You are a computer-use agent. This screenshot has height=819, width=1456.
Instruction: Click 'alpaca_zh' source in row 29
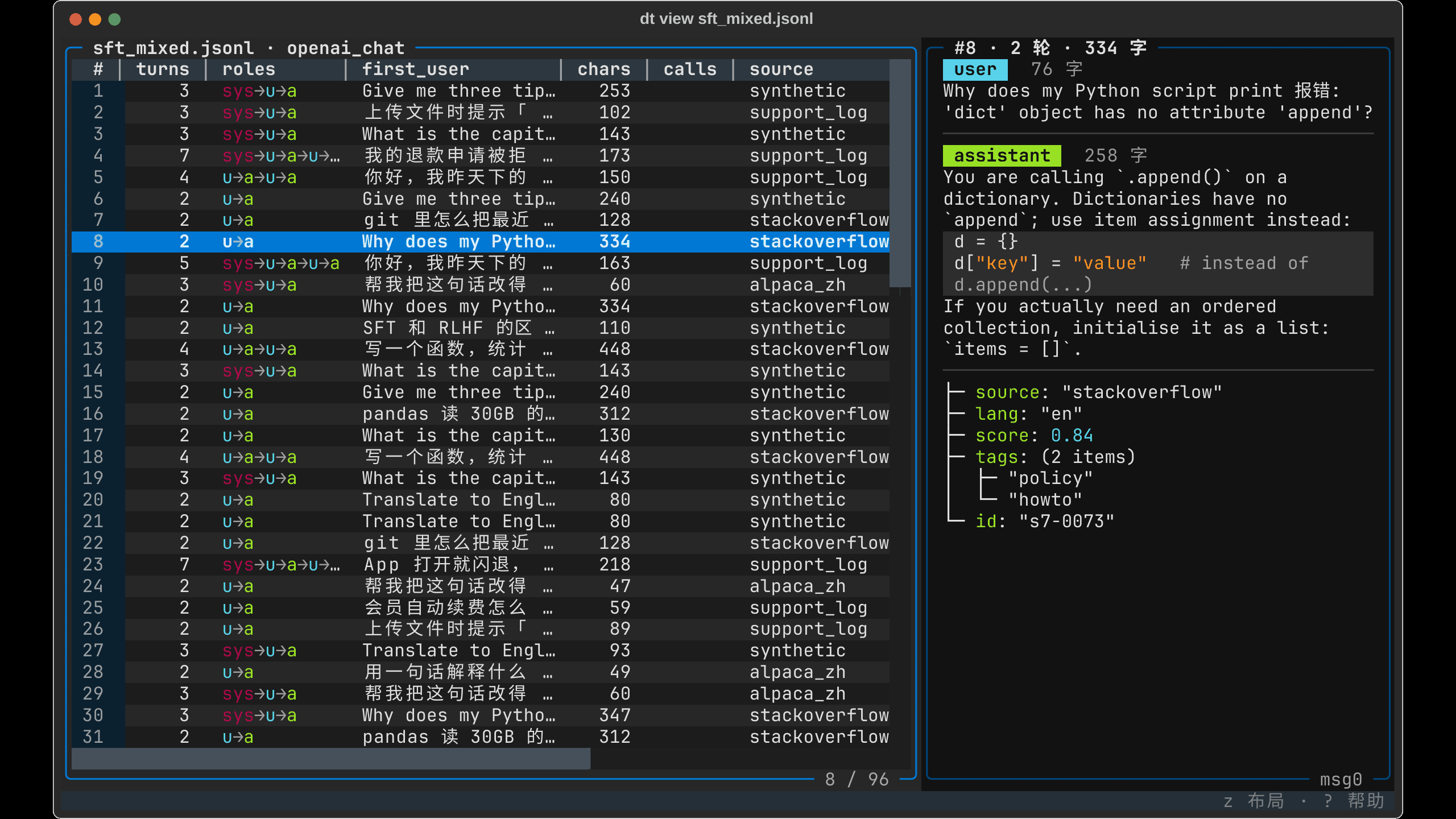(x=797, y=694)
